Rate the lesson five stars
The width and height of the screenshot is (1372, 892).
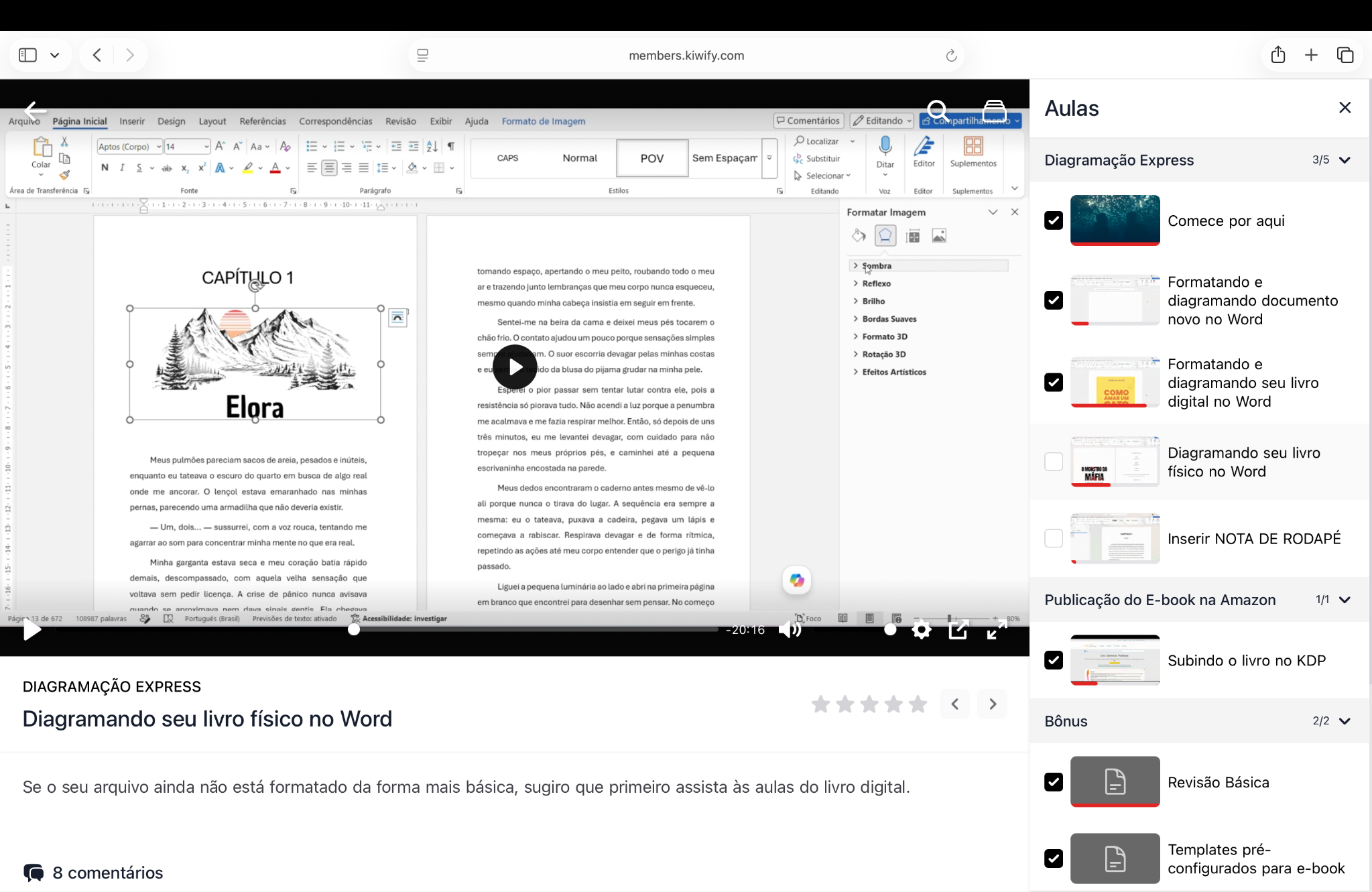pos(918,704)
